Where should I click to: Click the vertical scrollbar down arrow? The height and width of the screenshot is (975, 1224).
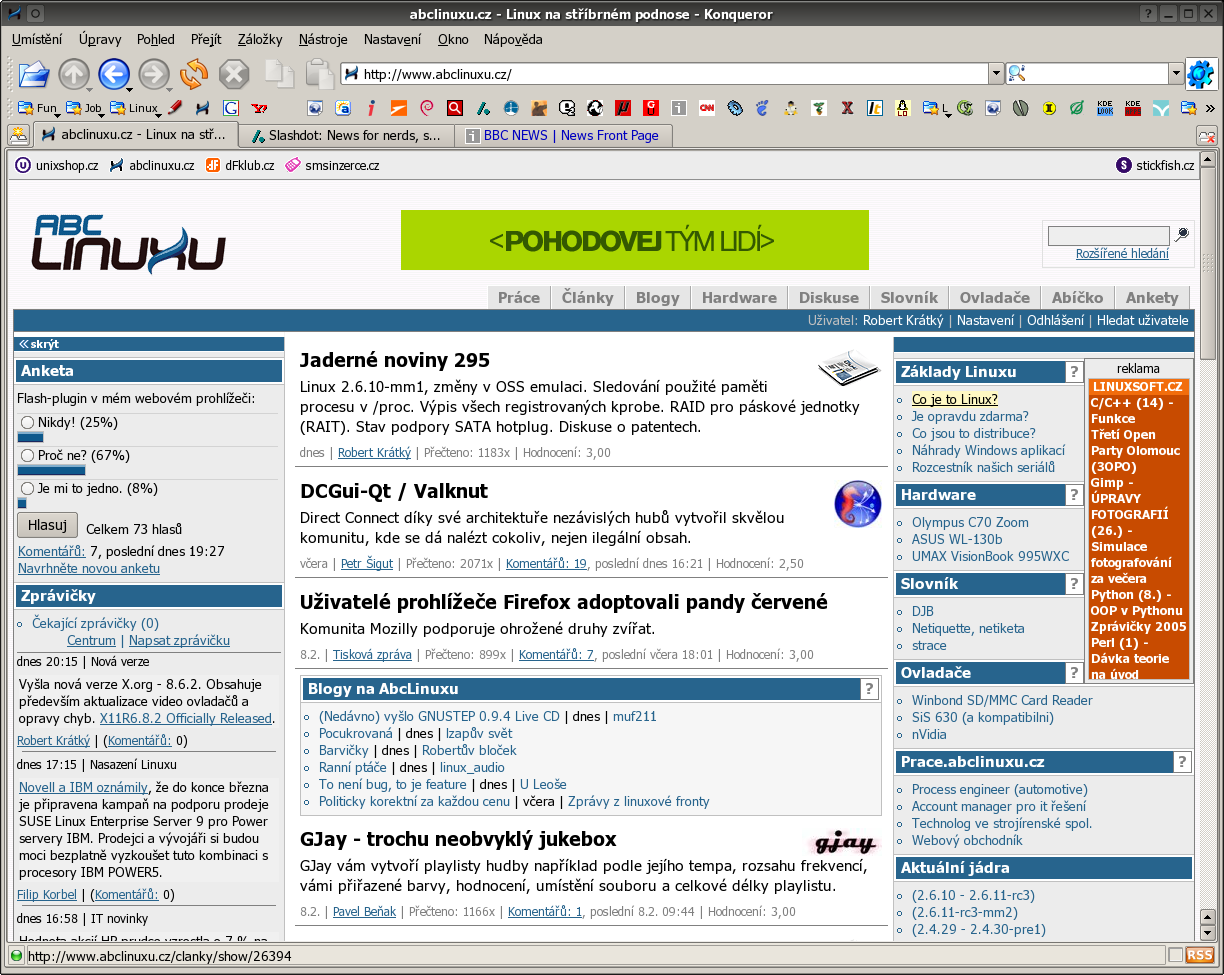[1207, 934]
